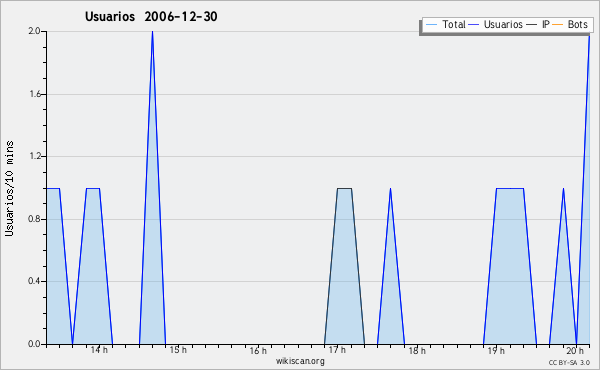Click the 15 h x-axis label
This screenshot has height=370, width=600.
click(x=178, y=350)
